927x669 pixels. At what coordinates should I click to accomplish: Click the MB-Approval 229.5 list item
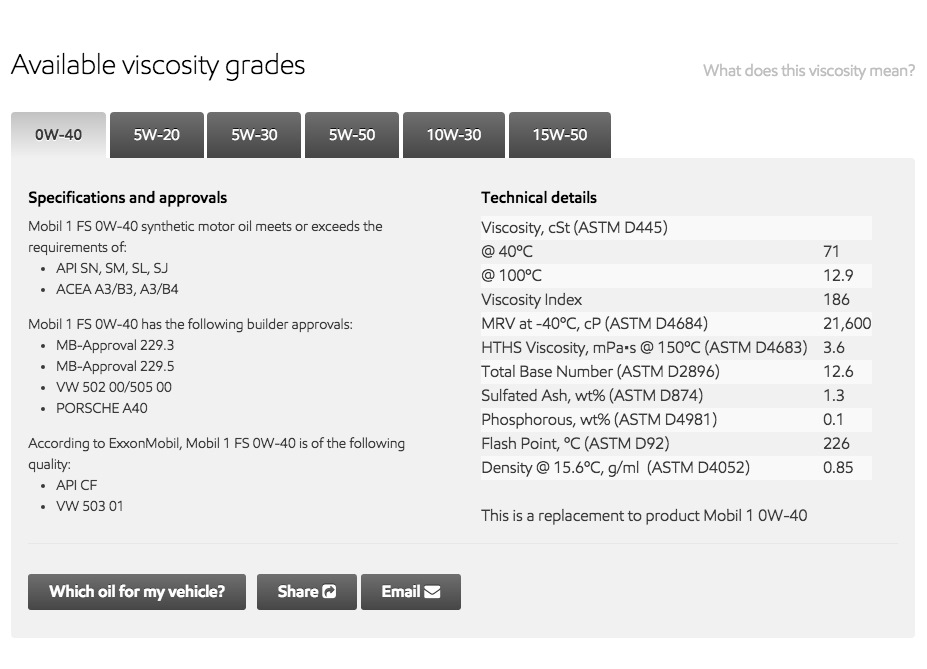point(115,366)
